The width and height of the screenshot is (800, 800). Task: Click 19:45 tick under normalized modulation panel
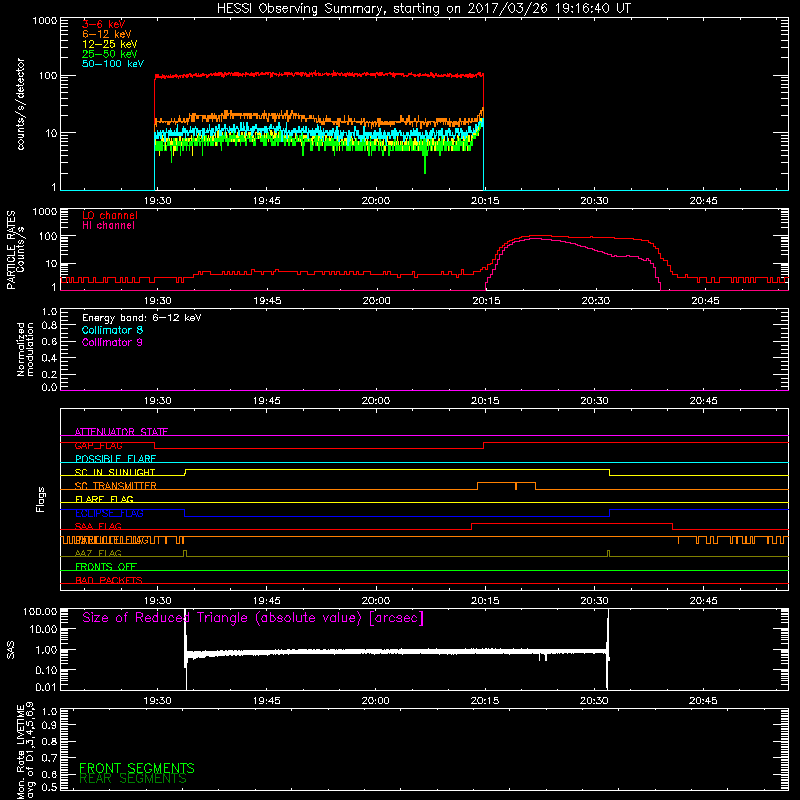coord(266,401)
